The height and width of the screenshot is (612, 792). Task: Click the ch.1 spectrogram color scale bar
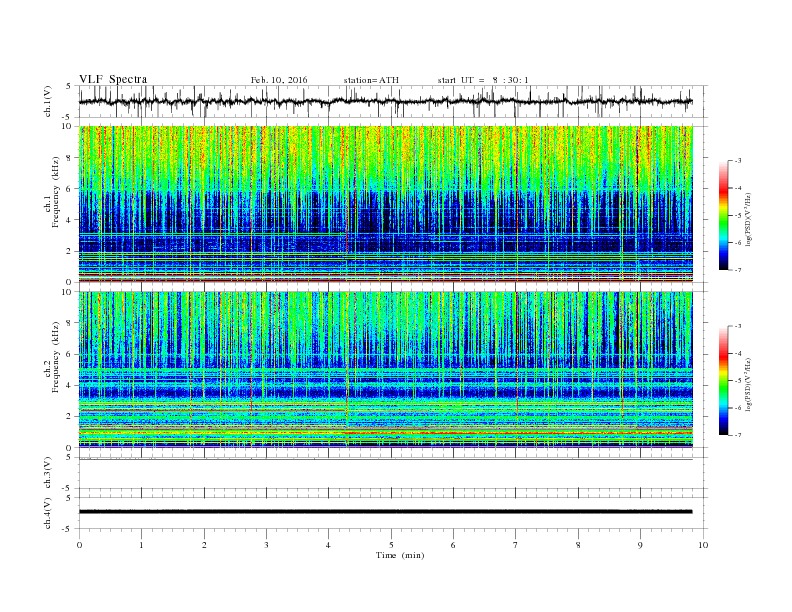723,215
